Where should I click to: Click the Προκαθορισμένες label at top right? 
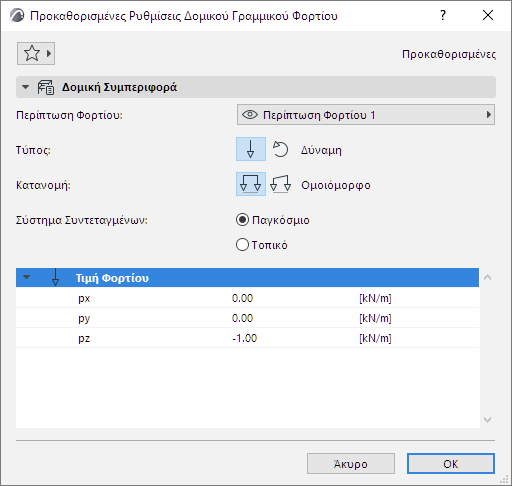[x=449, y=54]
